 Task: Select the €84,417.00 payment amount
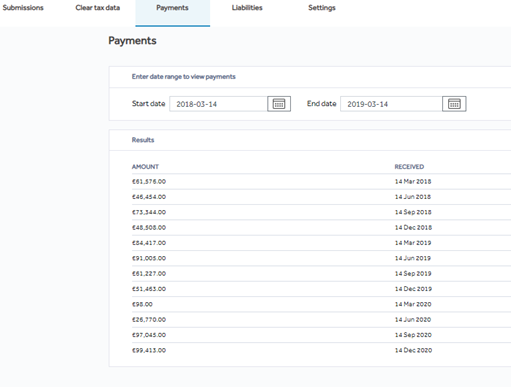149,243
